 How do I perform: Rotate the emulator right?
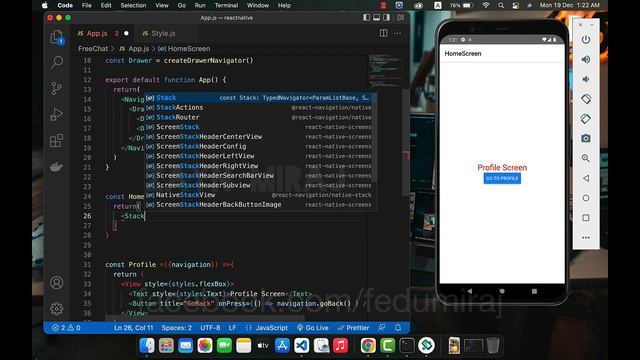[x=585, y=119]
